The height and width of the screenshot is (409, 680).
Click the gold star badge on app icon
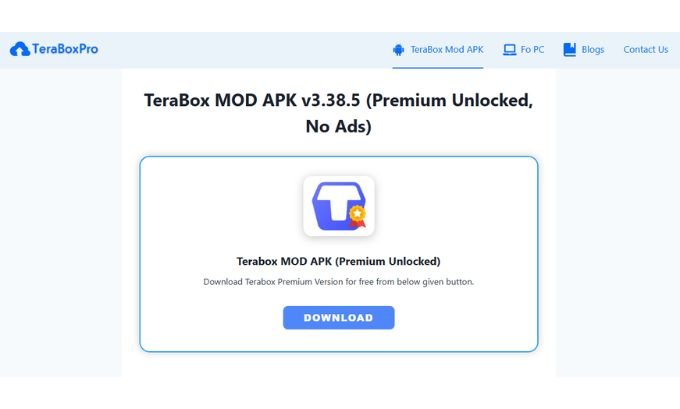[x=358, y=213]
